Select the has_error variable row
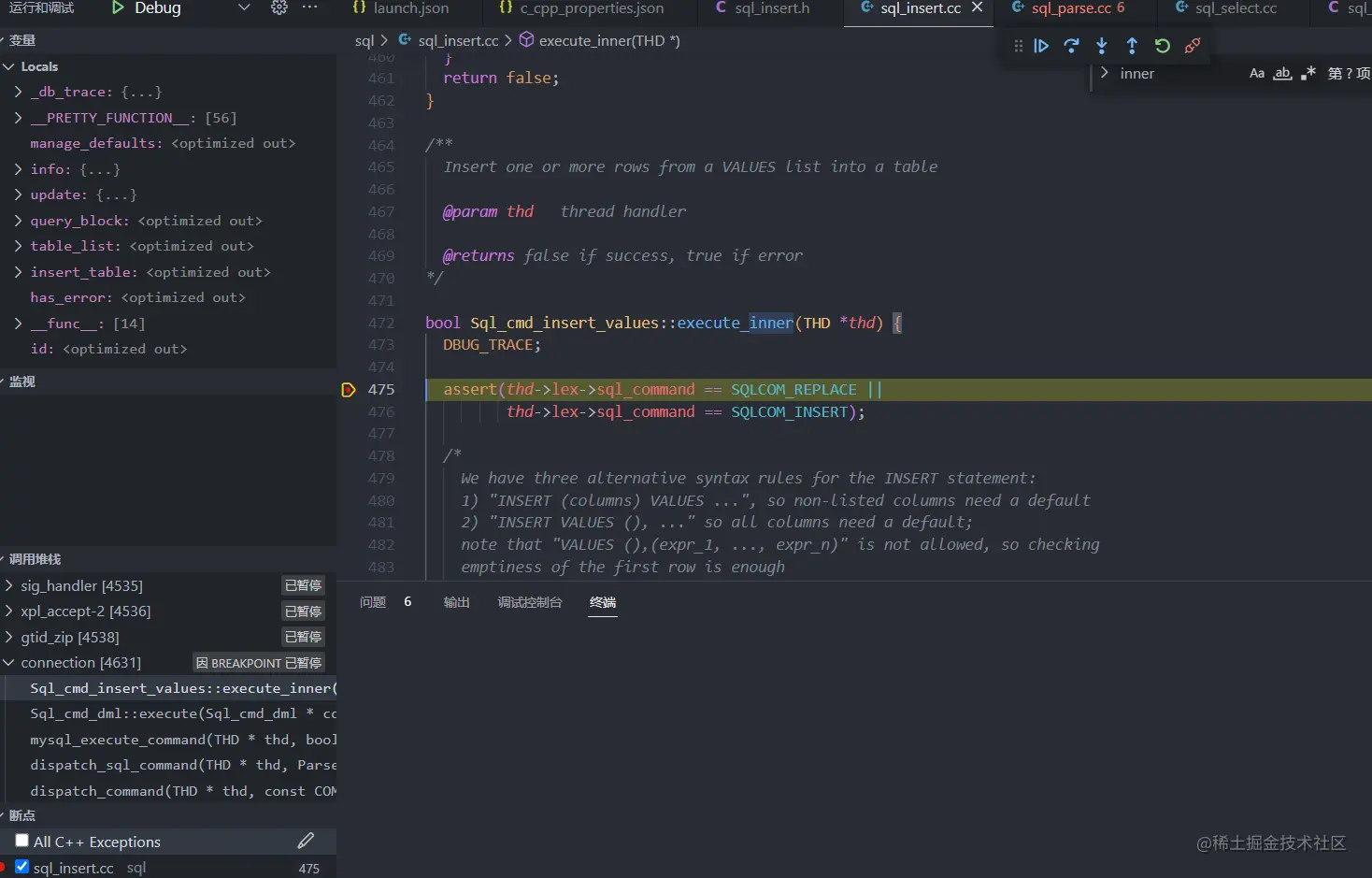 [168, 298]
